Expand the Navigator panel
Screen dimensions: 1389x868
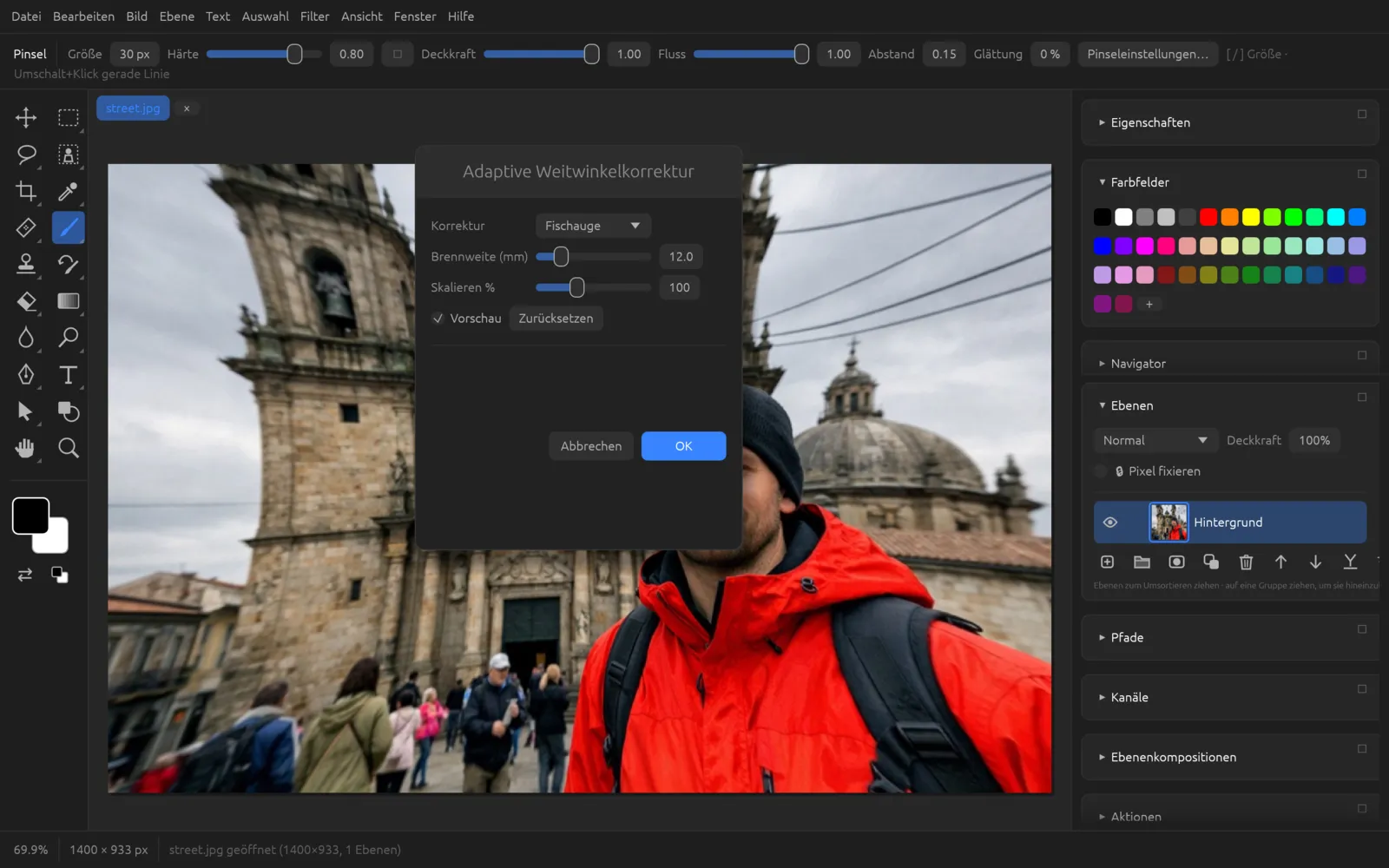coord(1137,364)
